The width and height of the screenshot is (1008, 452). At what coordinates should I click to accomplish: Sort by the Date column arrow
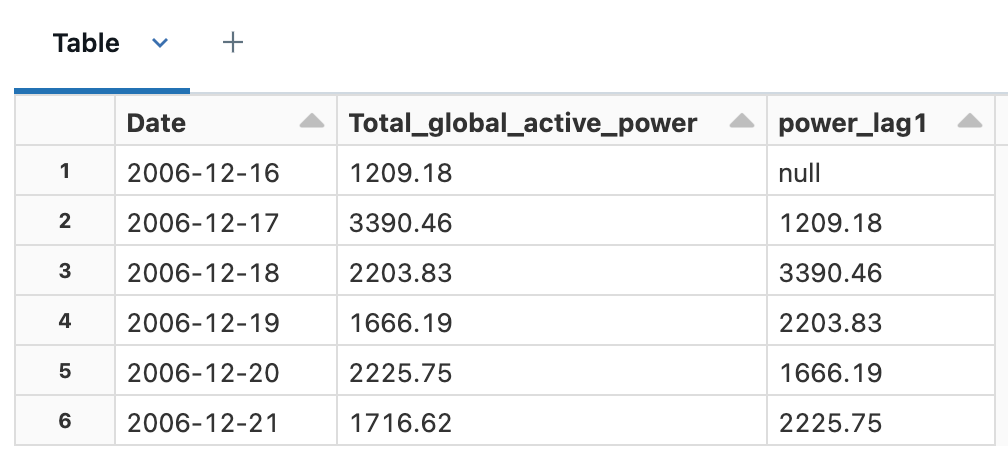[x=312, y=121]
